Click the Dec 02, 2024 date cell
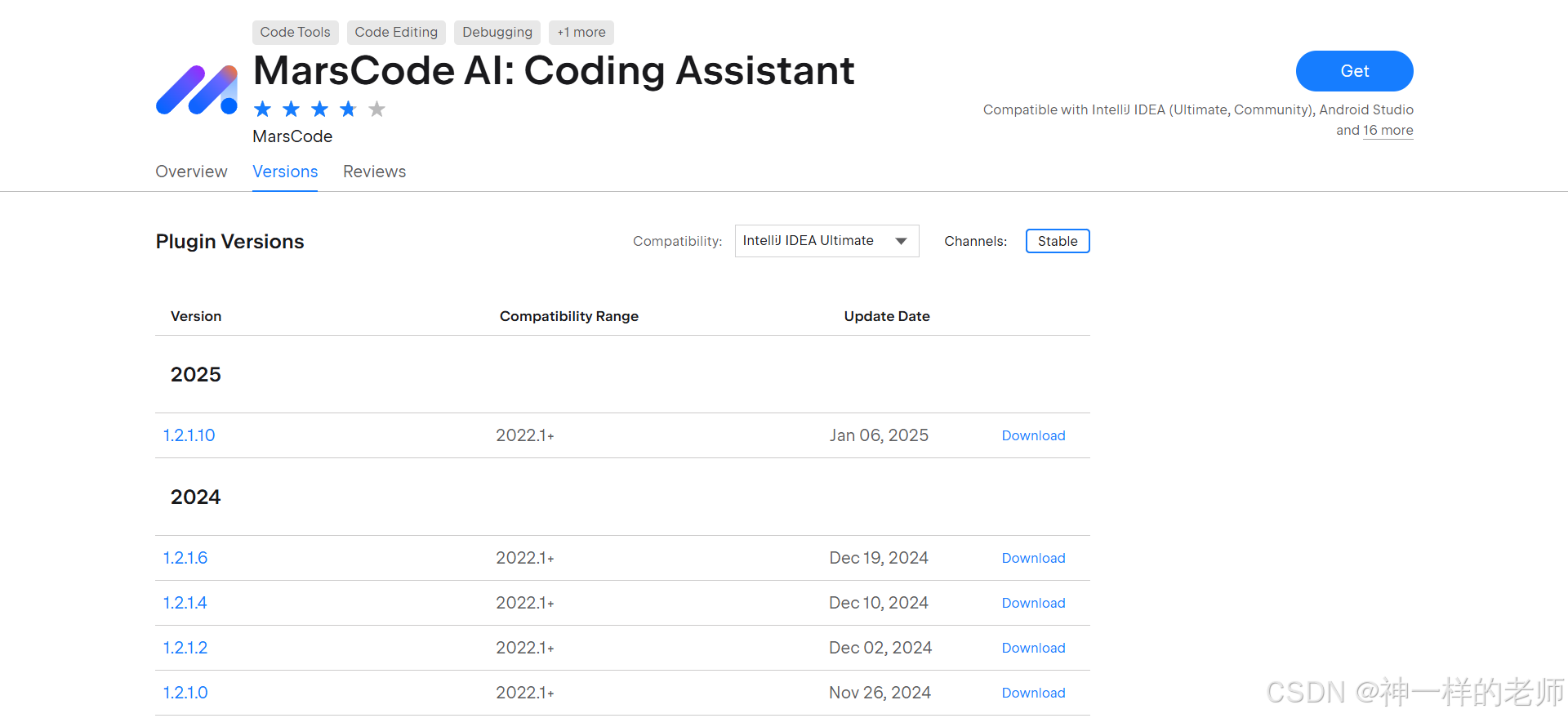 (880, 648)
